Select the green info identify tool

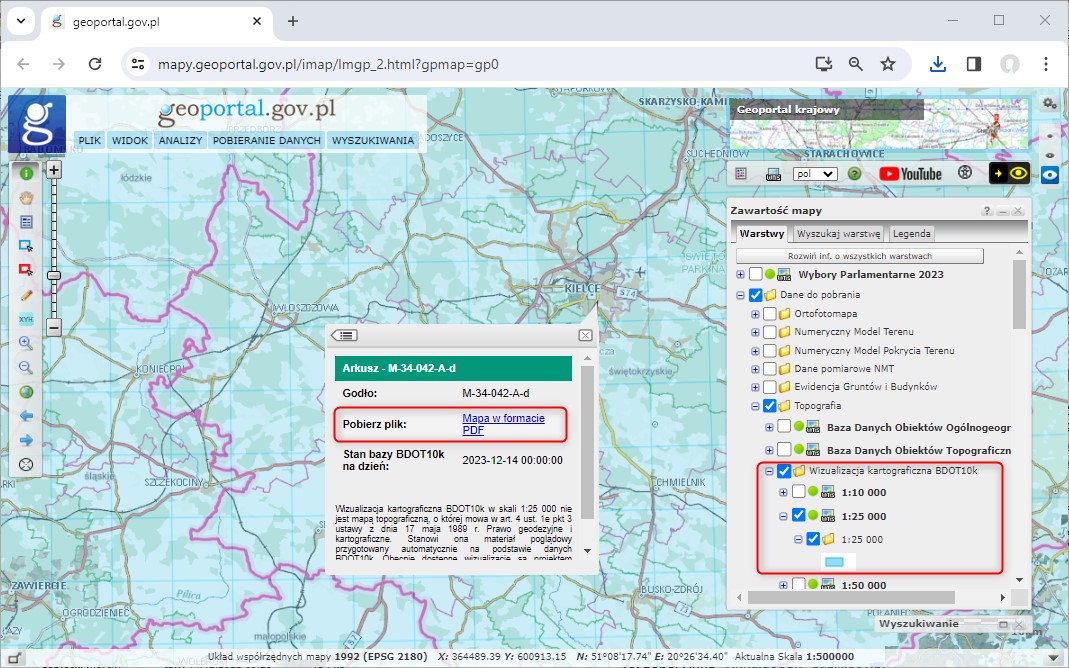(26, 173)
